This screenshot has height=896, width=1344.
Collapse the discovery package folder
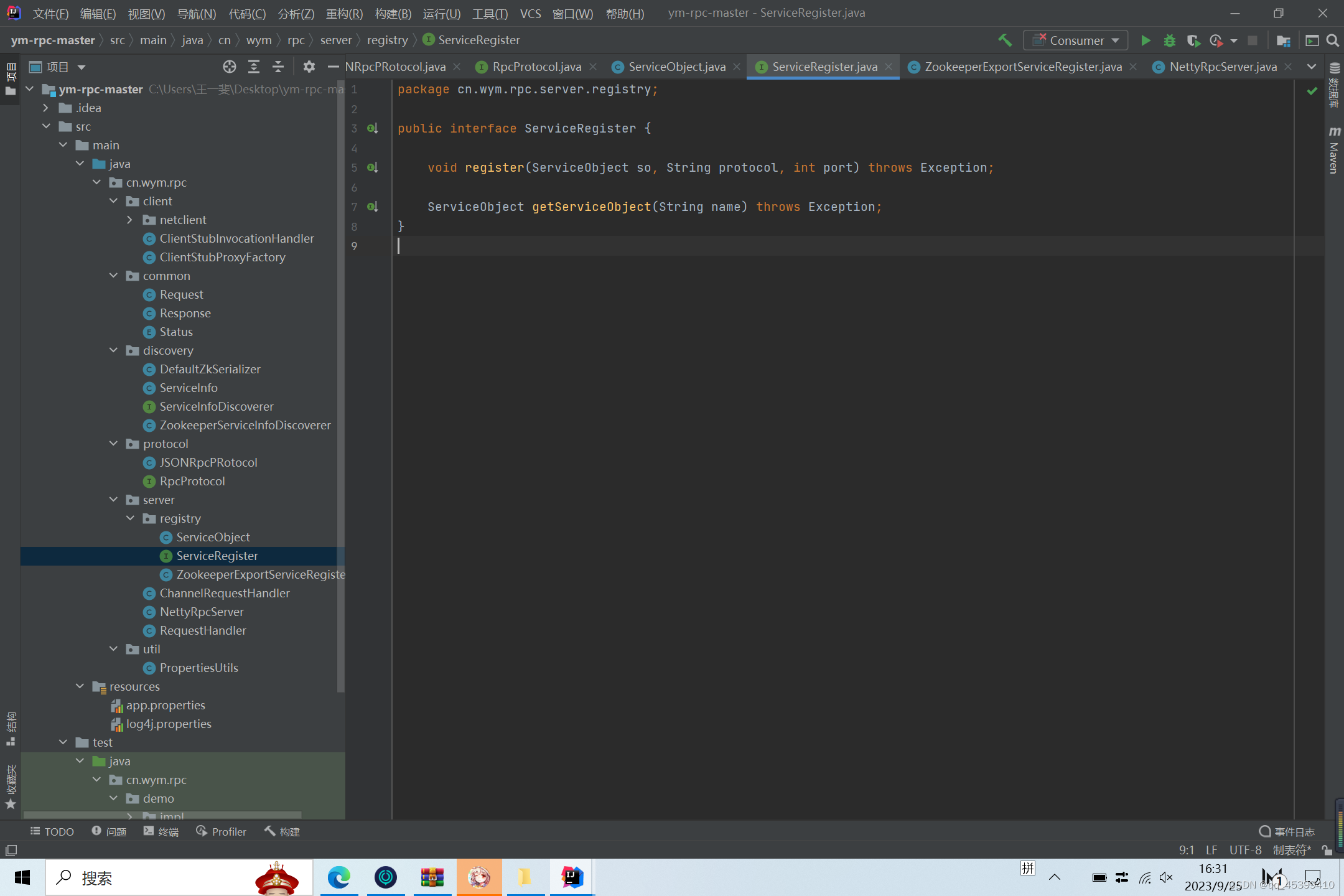click(113, 350)
